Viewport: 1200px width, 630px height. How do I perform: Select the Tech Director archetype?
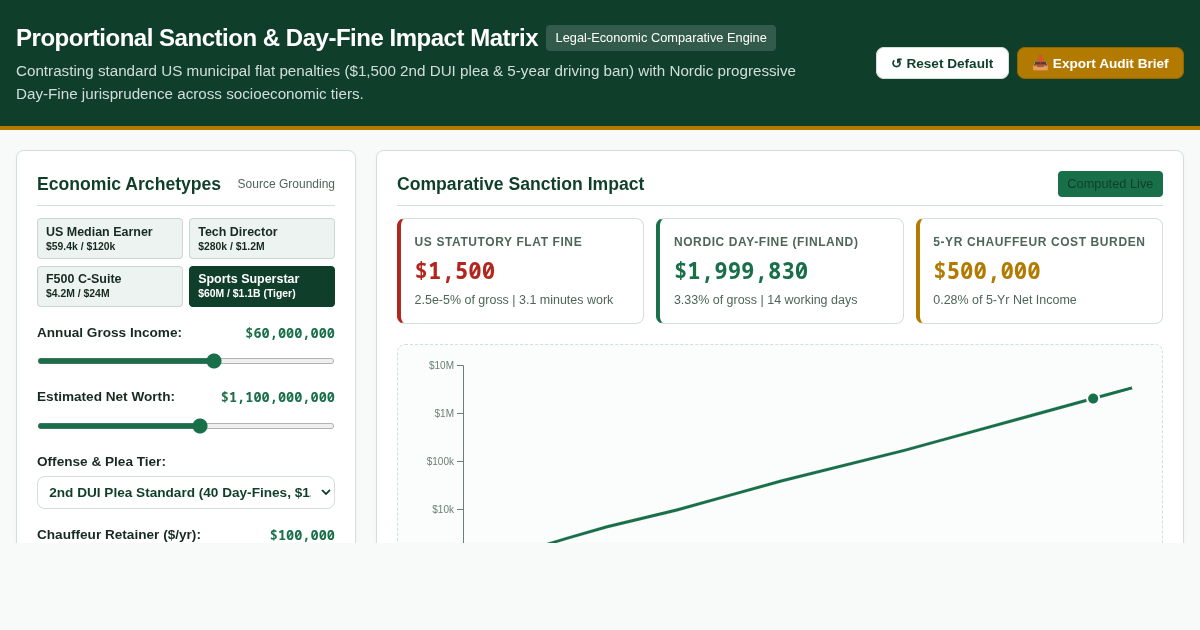[262, 239]
